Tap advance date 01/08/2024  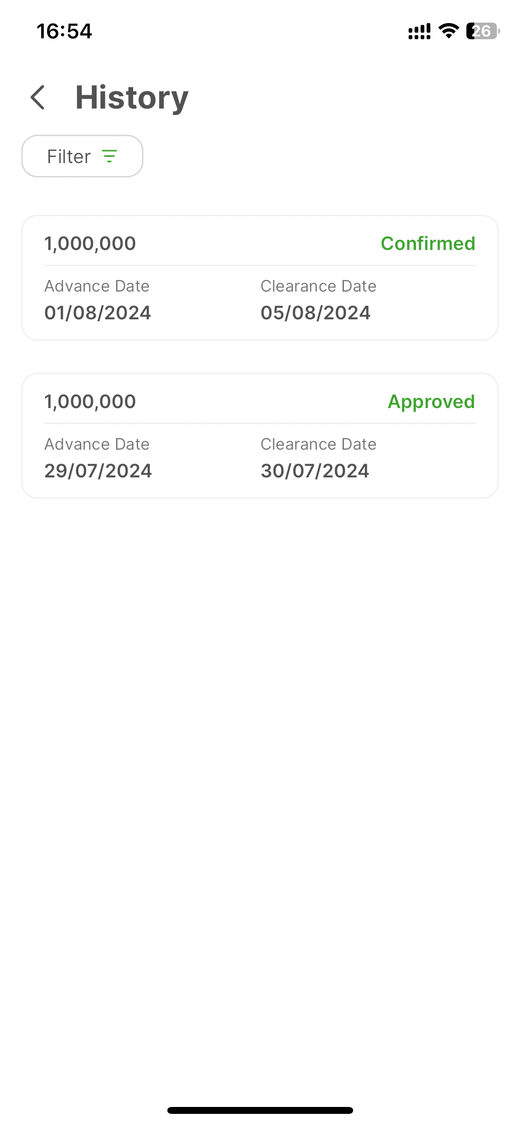[x=98, y=313]
